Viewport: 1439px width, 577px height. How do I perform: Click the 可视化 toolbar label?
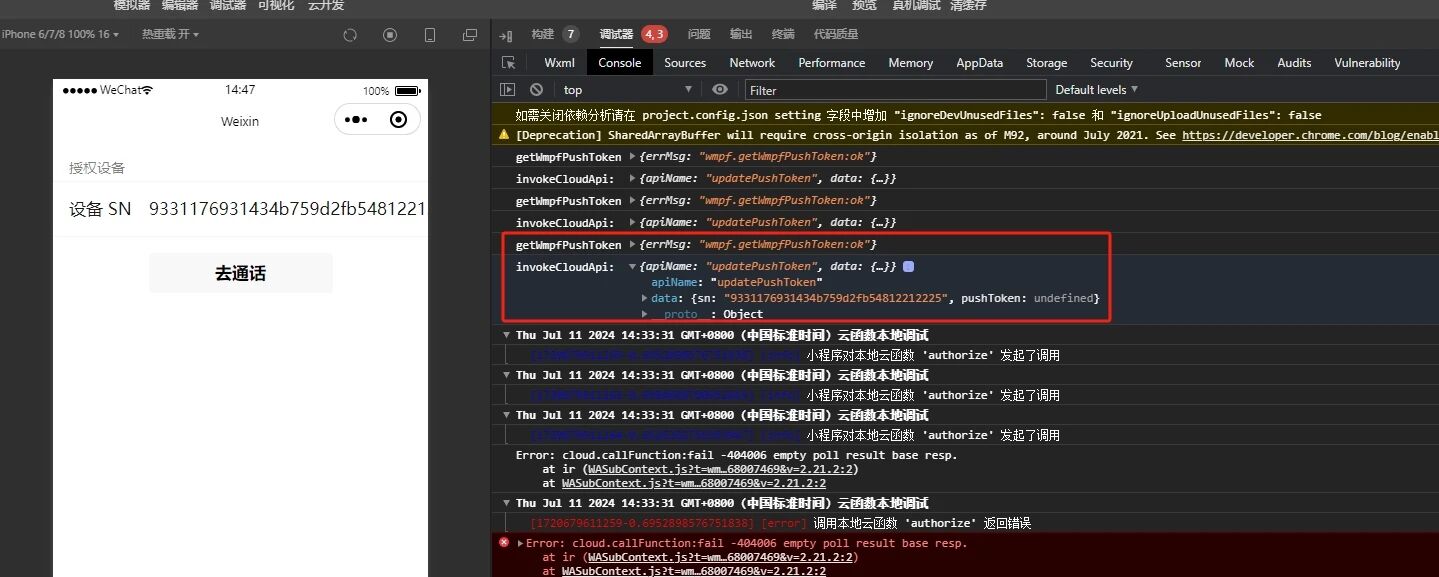276,5
